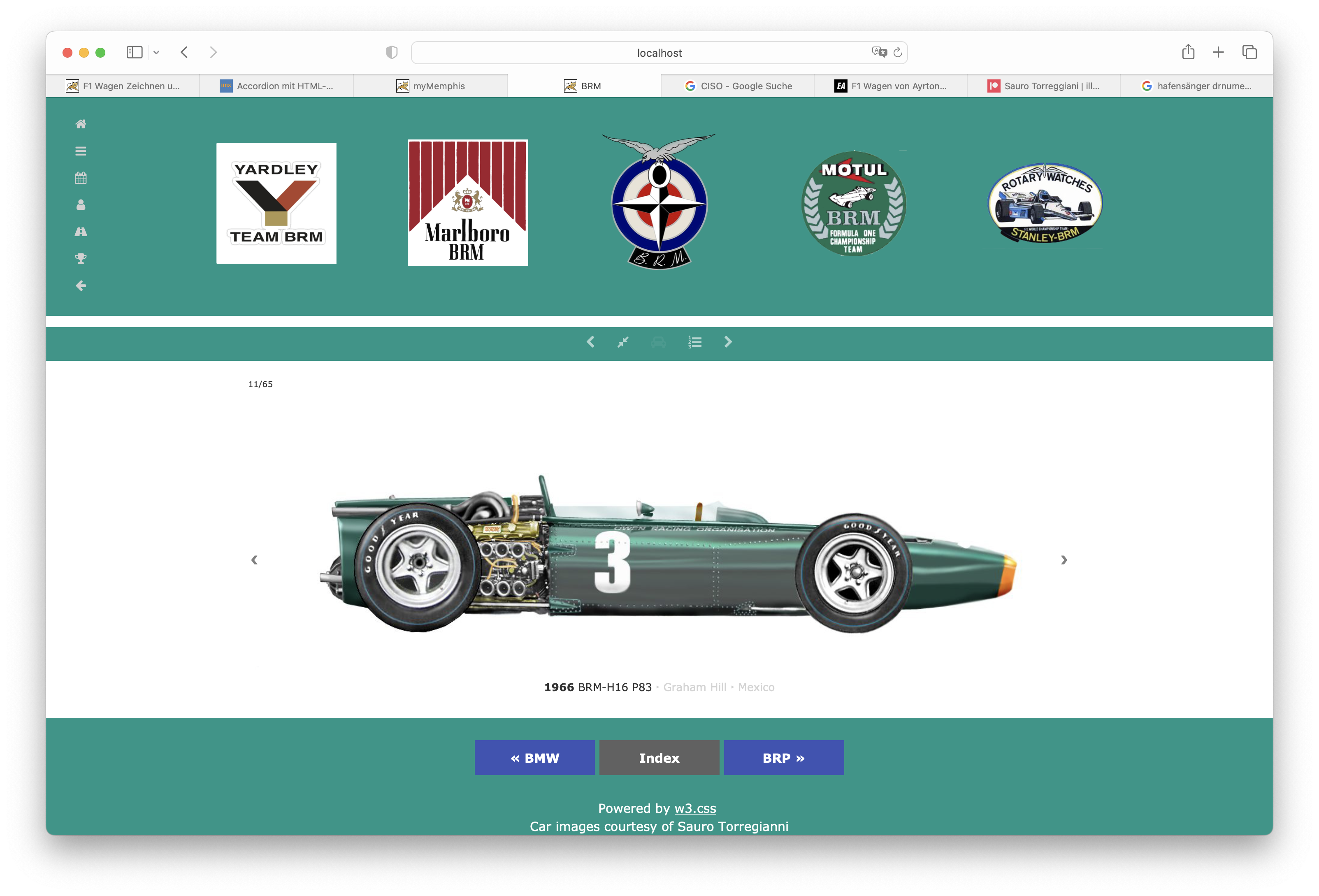Click the Mexico caption text
Screen dimensions: 1319x896
[756, 687]
